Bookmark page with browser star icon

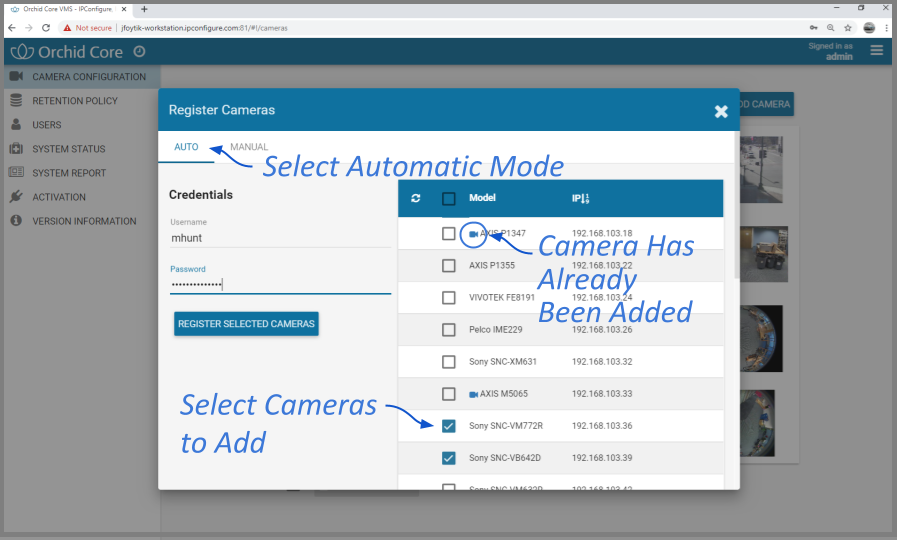tap(847, 28)
